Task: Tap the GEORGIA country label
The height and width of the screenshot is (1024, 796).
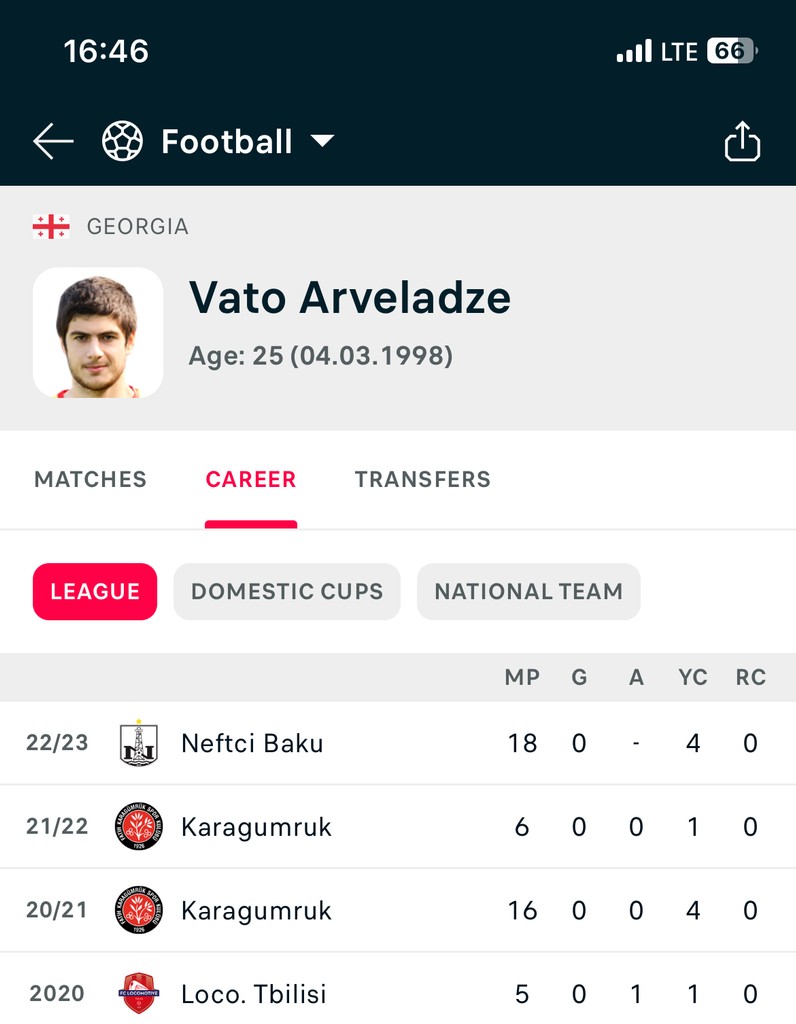Action: point(138,227)
